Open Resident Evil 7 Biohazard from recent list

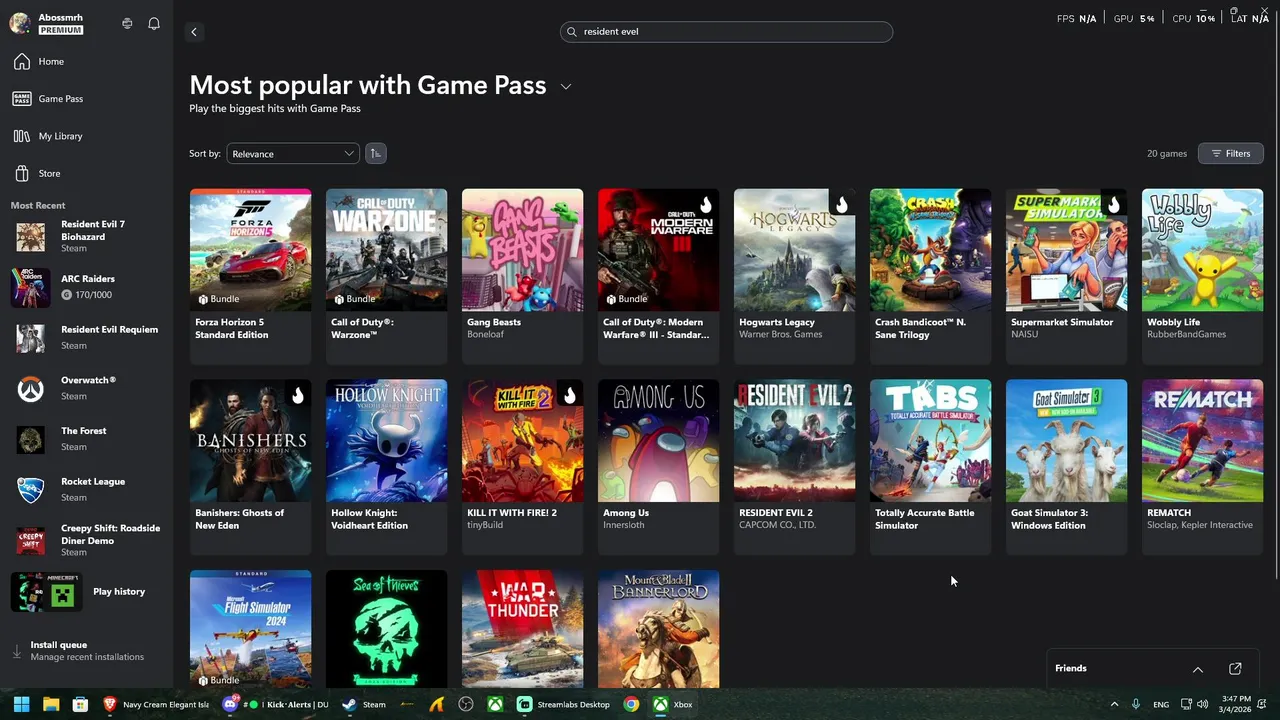pos(86,237)
